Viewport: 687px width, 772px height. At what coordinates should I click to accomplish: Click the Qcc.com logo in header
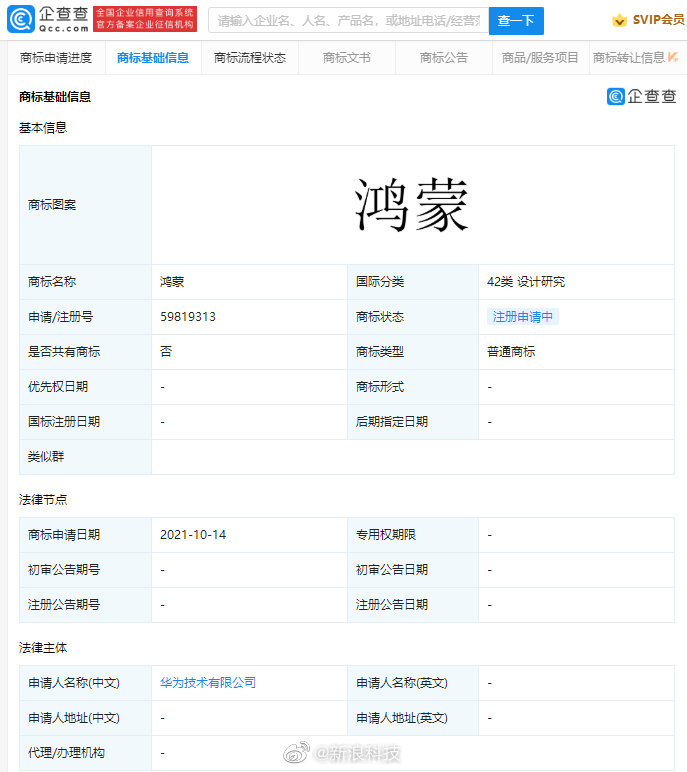tap(47, 19)
